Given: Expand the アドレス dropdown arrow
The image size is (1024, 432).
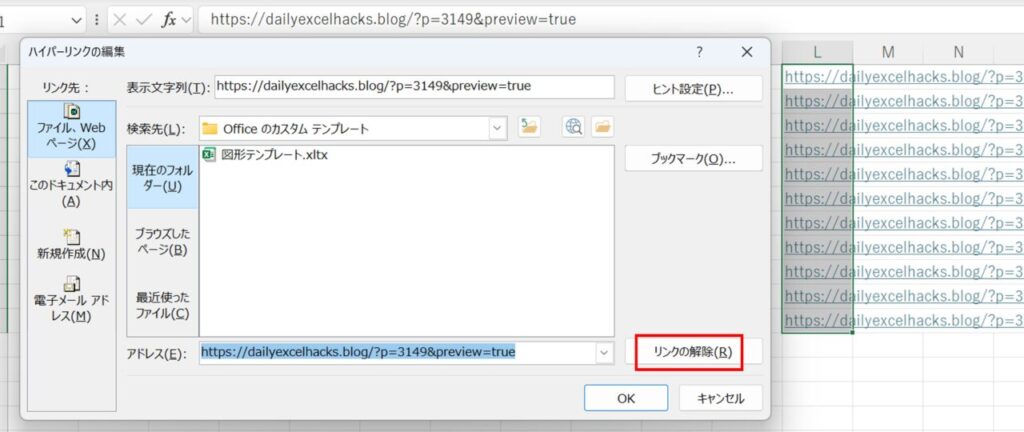Looking at the screenshot, I should (x=603, y=353).
